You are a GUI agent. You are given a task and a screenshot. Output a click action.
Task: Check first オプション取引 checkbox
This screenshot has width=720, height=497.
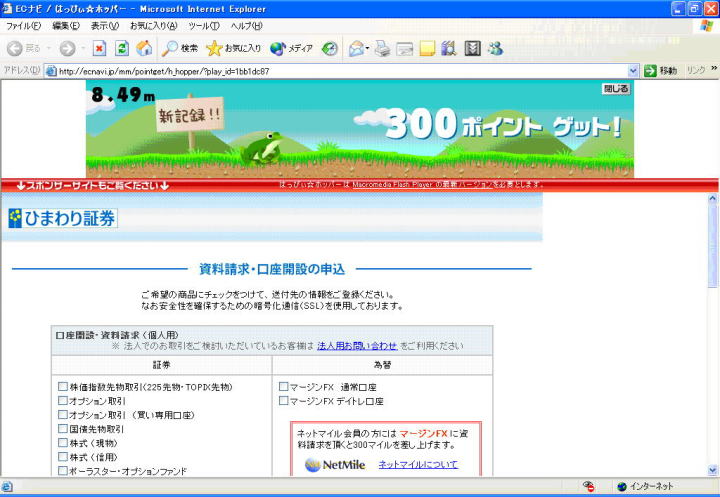pyautogui.click(x=63, y=401)
